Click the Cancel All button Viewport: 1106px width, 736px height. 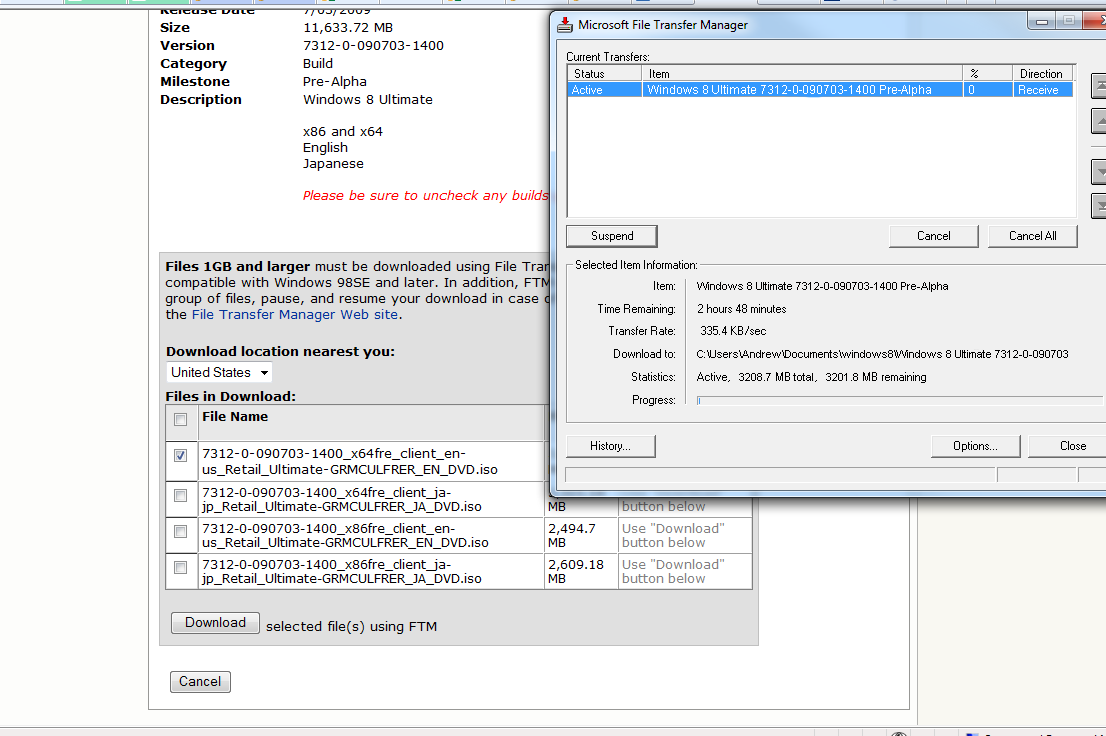1033,236
